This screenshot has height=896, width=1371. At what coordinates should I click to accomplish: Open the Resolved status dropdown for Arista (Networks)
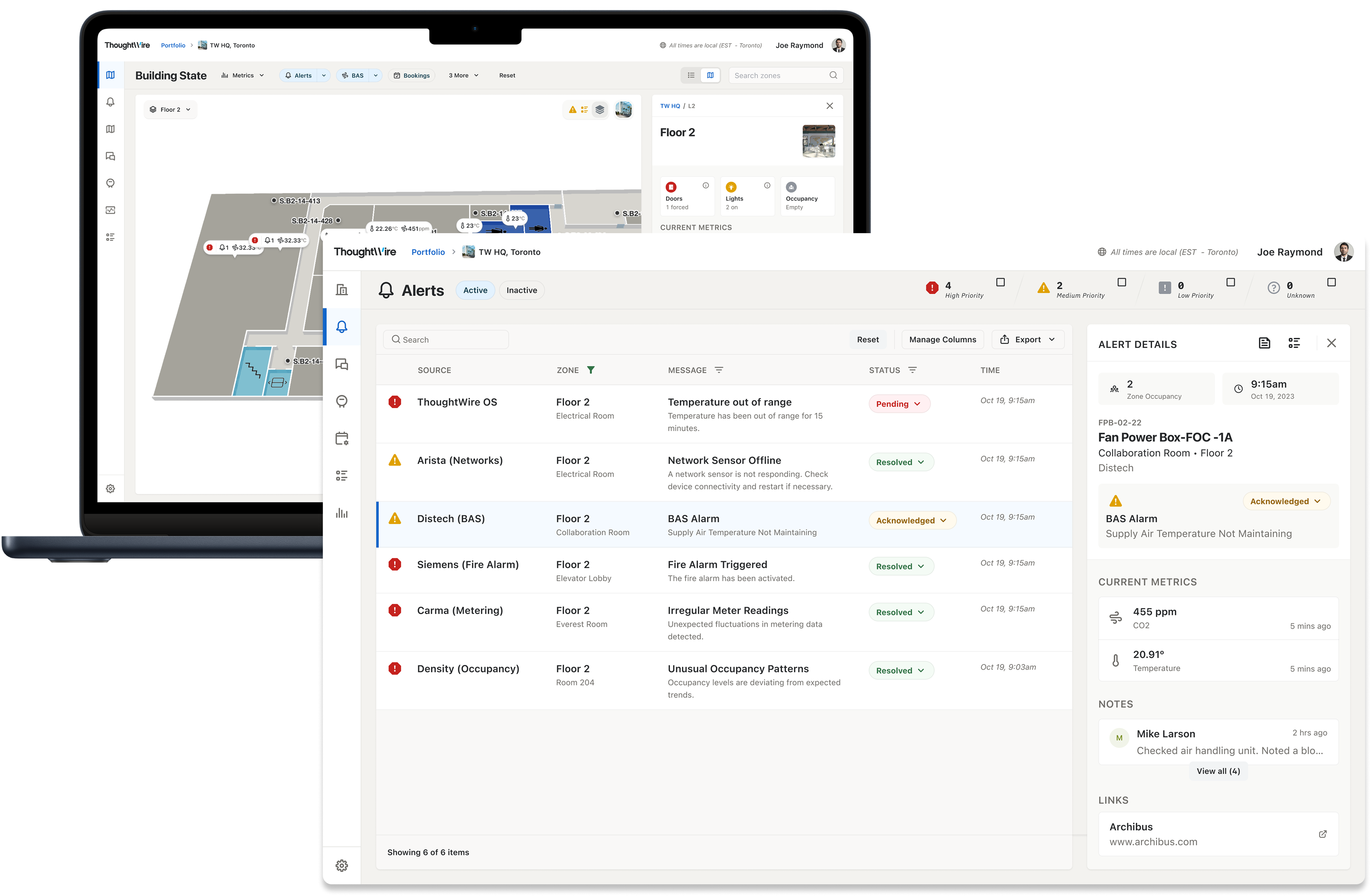pos(901,462)
